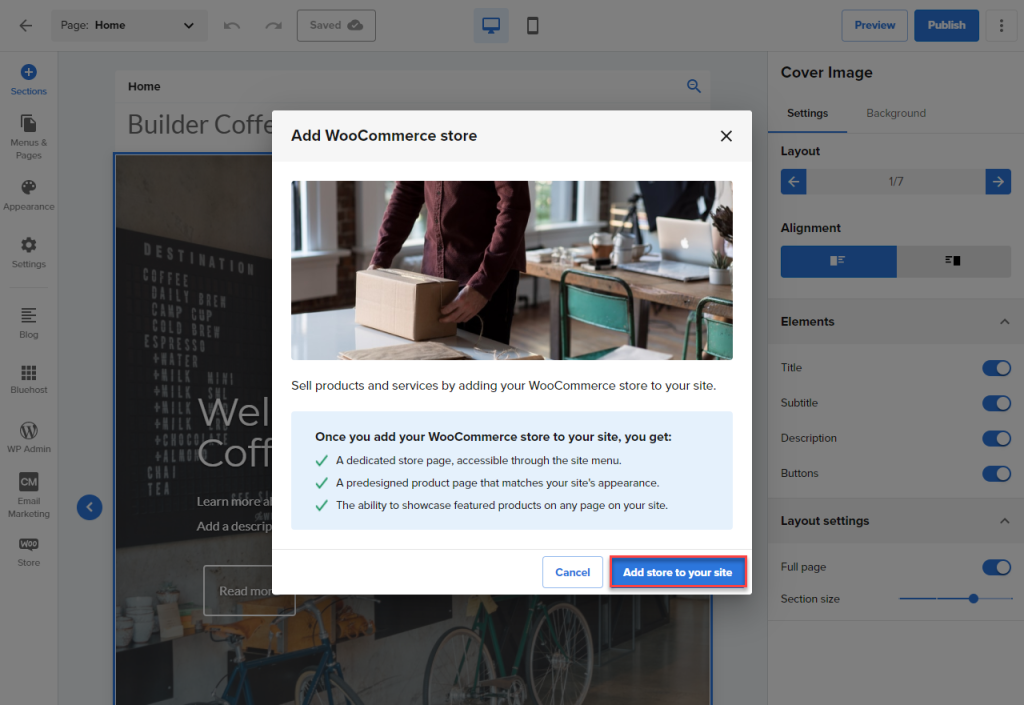The image size is (1024, 705).
Task: Toggle the Full page switch
Action: pyautogui.click(x=997, y=567)
